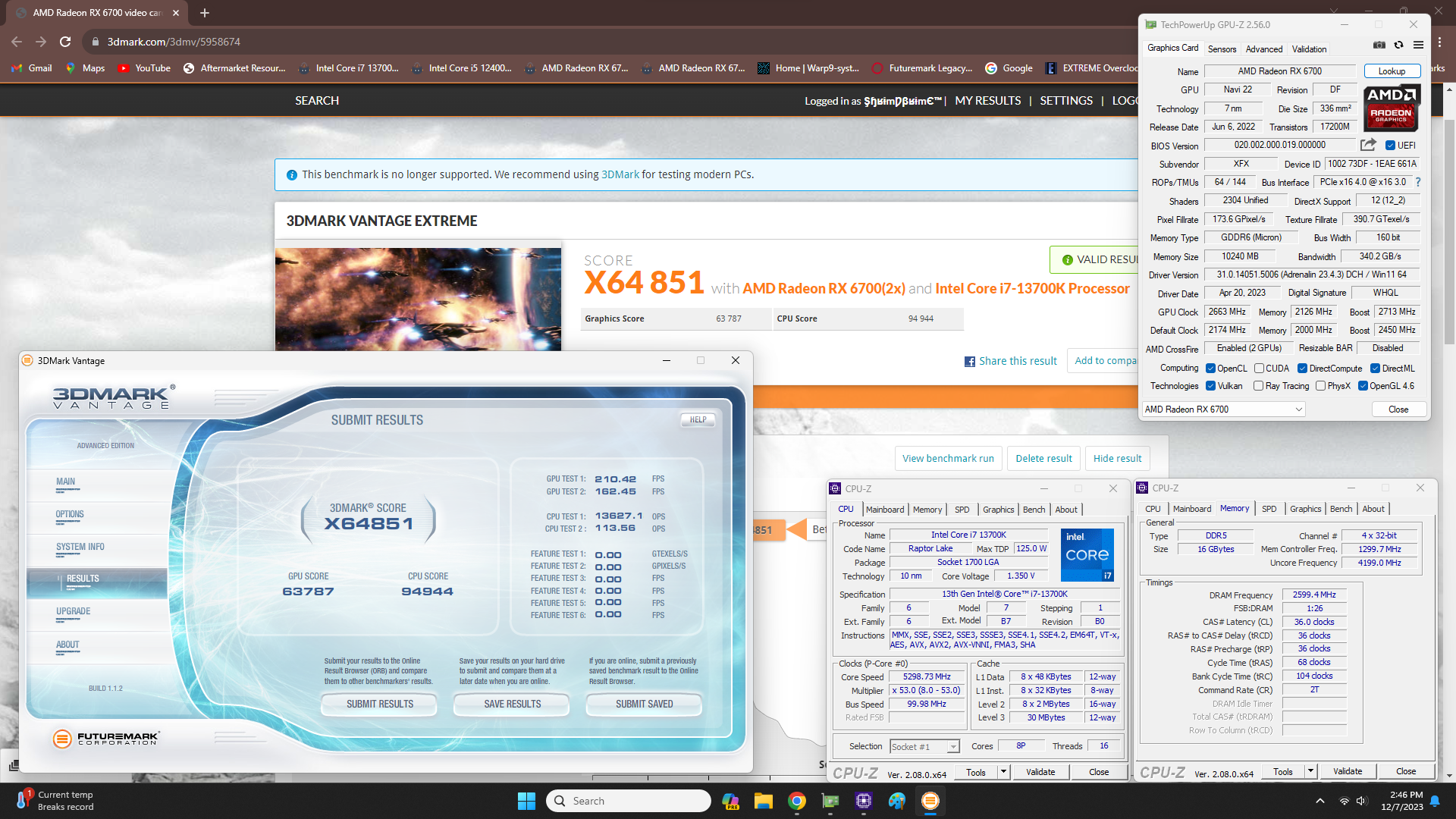The height and width of the screenshot is (819, 1456).
Task: Open Gmail bookmark
Action: pyautogui.click(x=32, y=68)
